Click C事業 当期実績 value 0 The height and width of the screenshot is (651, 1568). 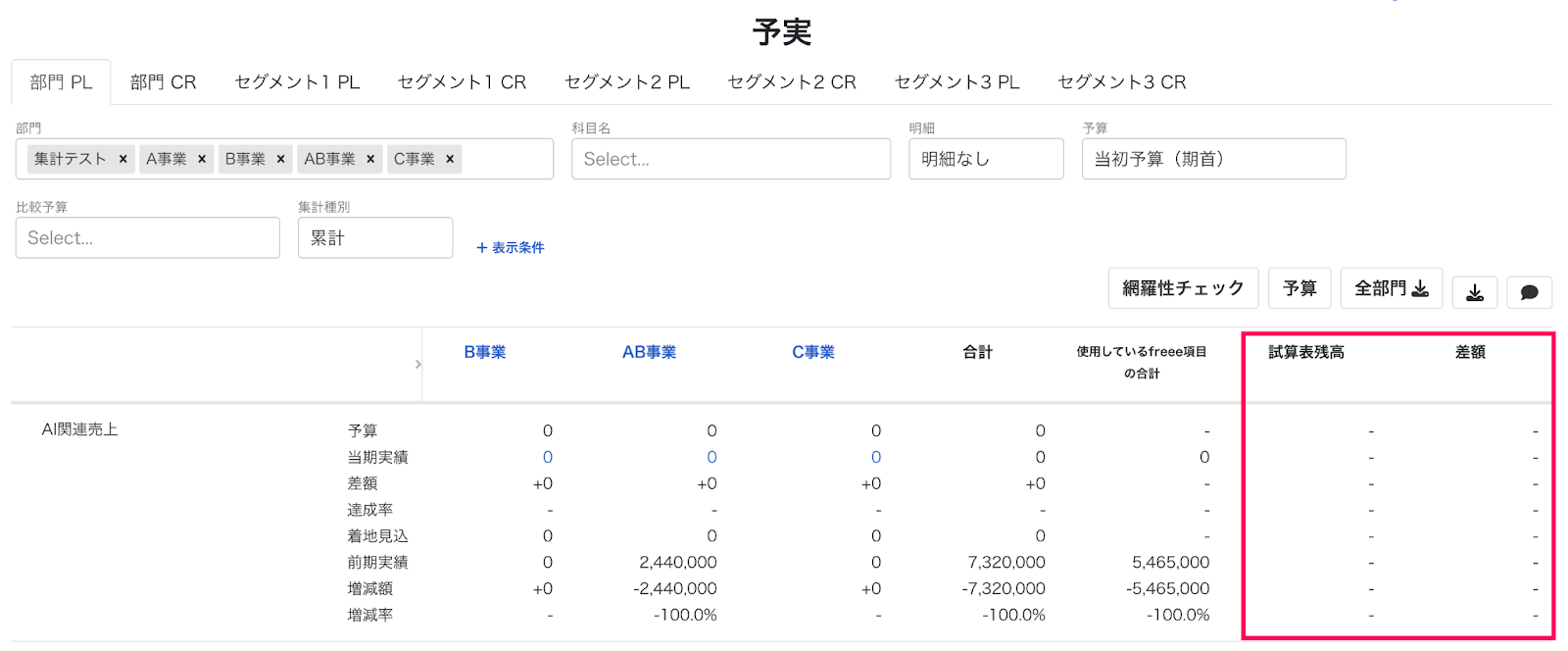(876, 457)
